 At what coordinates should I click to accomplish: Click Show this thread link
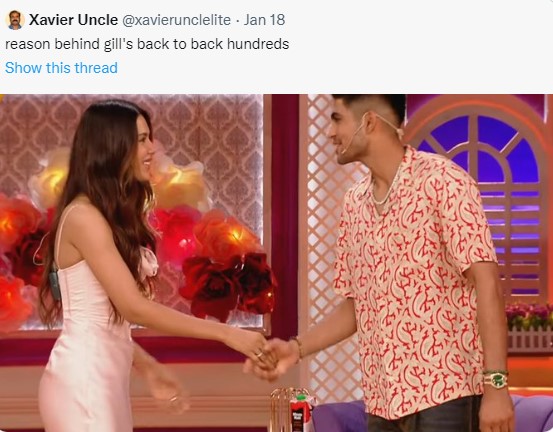[61, 68]
